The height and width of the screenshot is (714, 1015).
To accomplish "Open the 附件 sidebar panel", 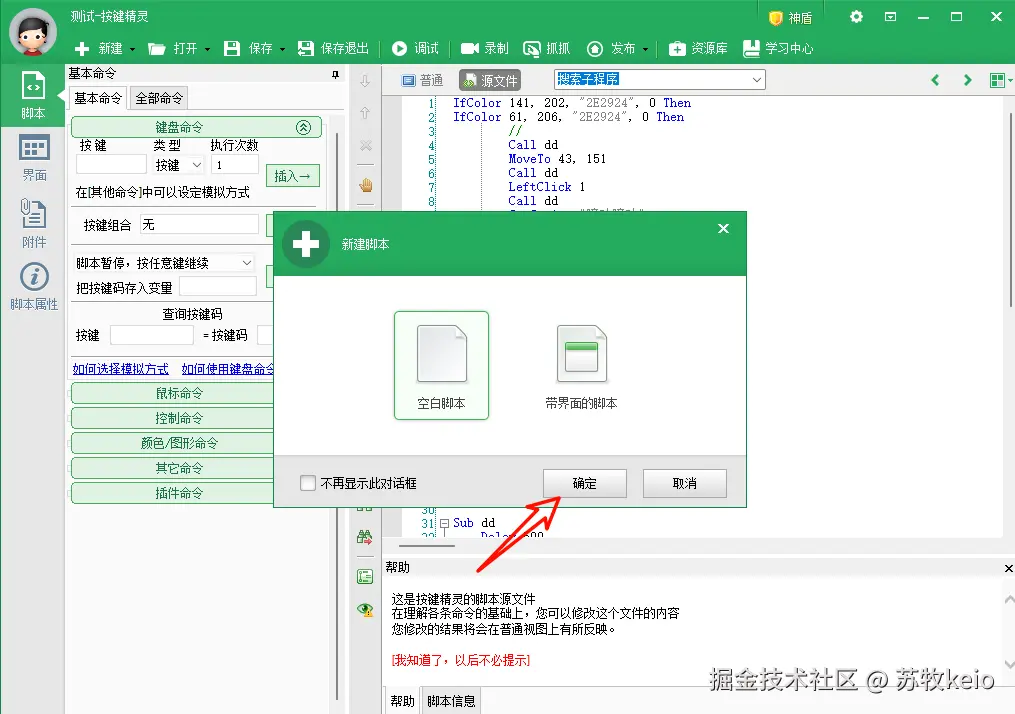I will [34, 223].
